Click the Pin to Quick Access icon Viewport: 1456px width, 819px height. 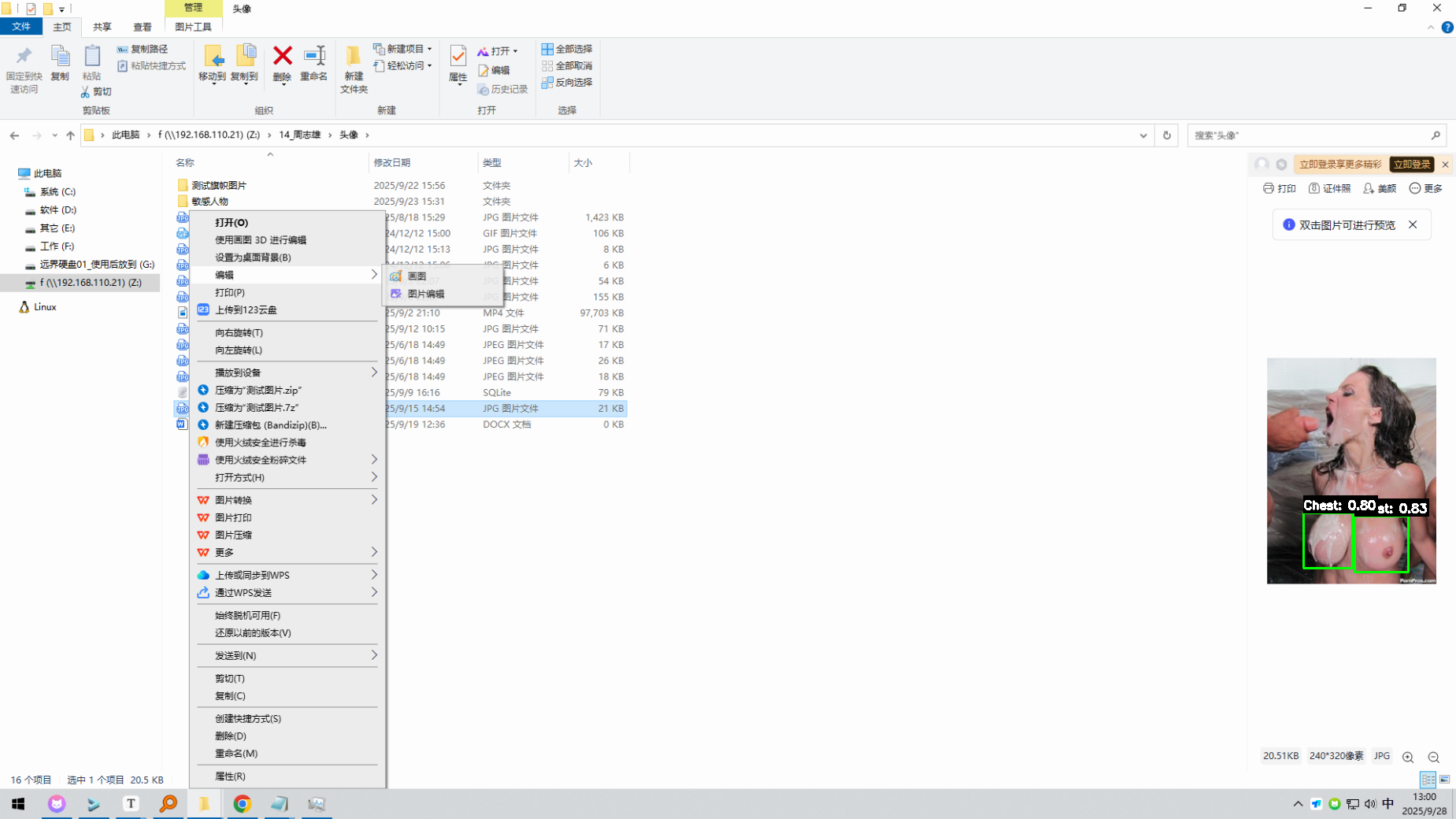tap(24, 57)
